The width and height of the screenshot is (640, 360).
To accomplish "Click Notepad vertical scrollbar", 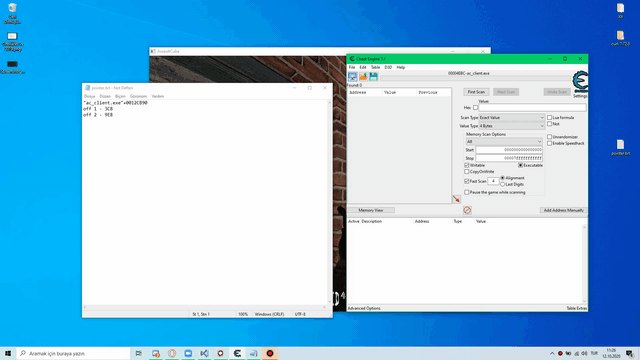I will pos(329,202).
